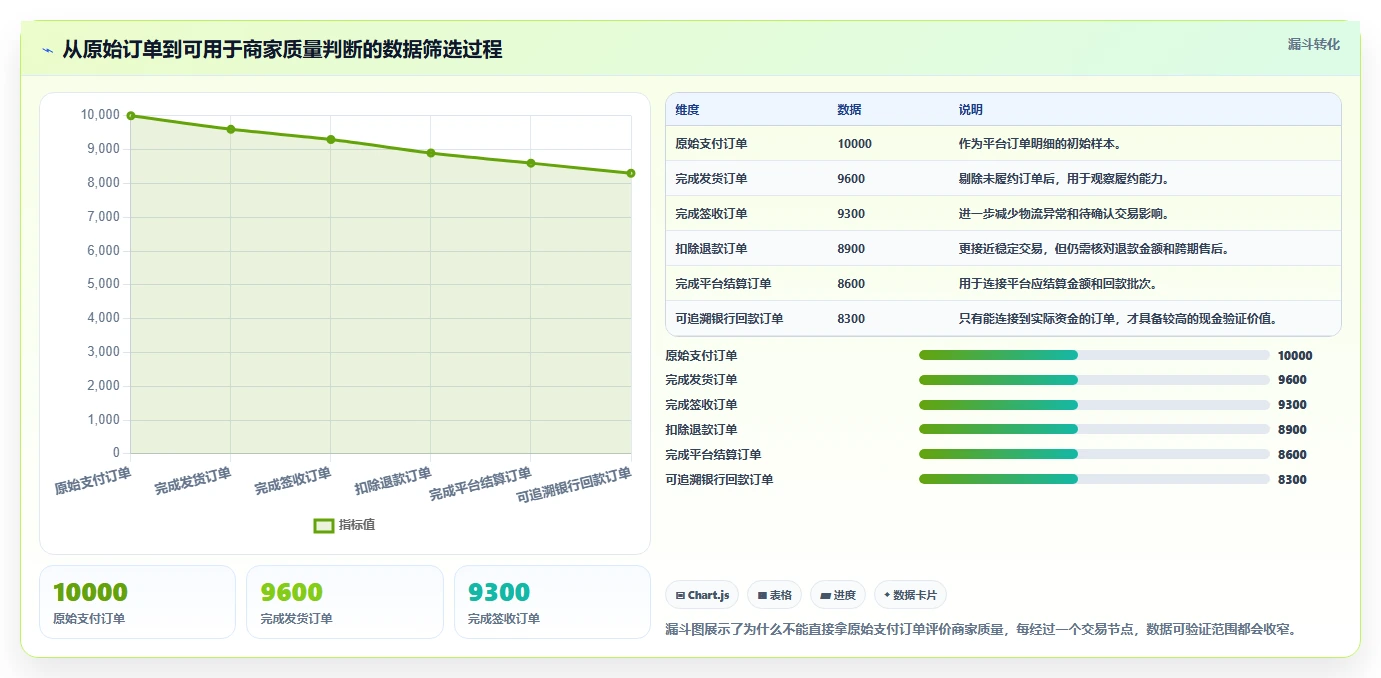
Task: Click the 维度 table column header
Action: (688, 110)
